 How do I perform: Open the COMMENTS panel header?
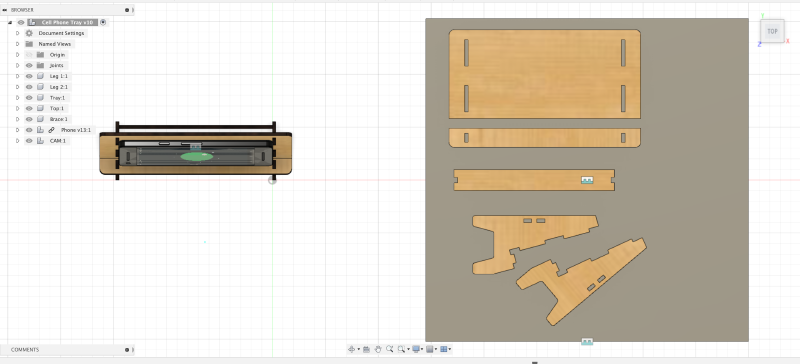pos(67,350)
